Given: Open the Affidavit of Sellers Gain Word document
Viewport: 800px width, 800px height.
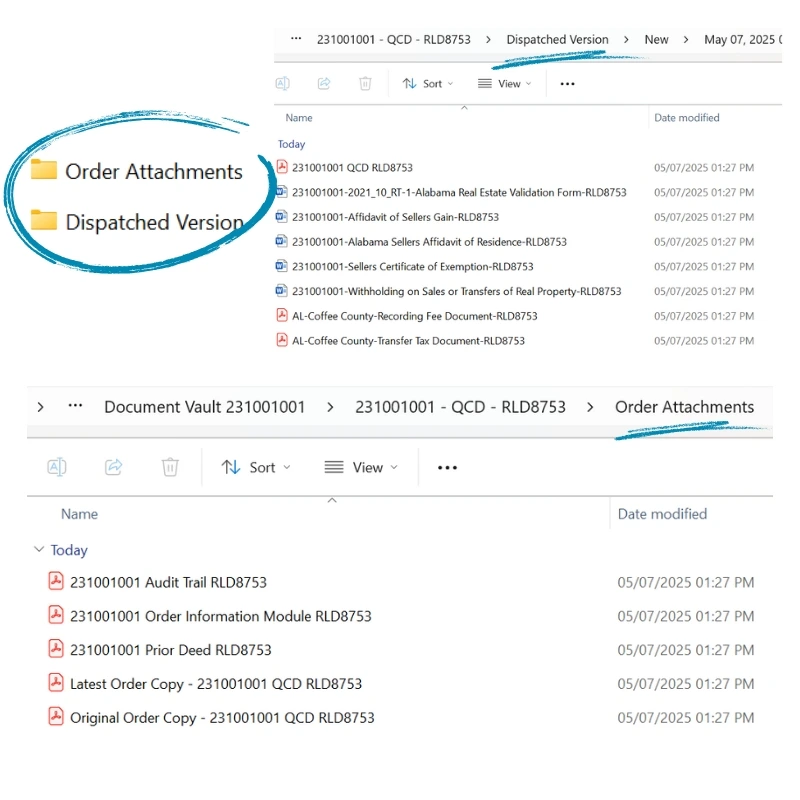Looking at the screenshot, I should click(x=395, y=217).
